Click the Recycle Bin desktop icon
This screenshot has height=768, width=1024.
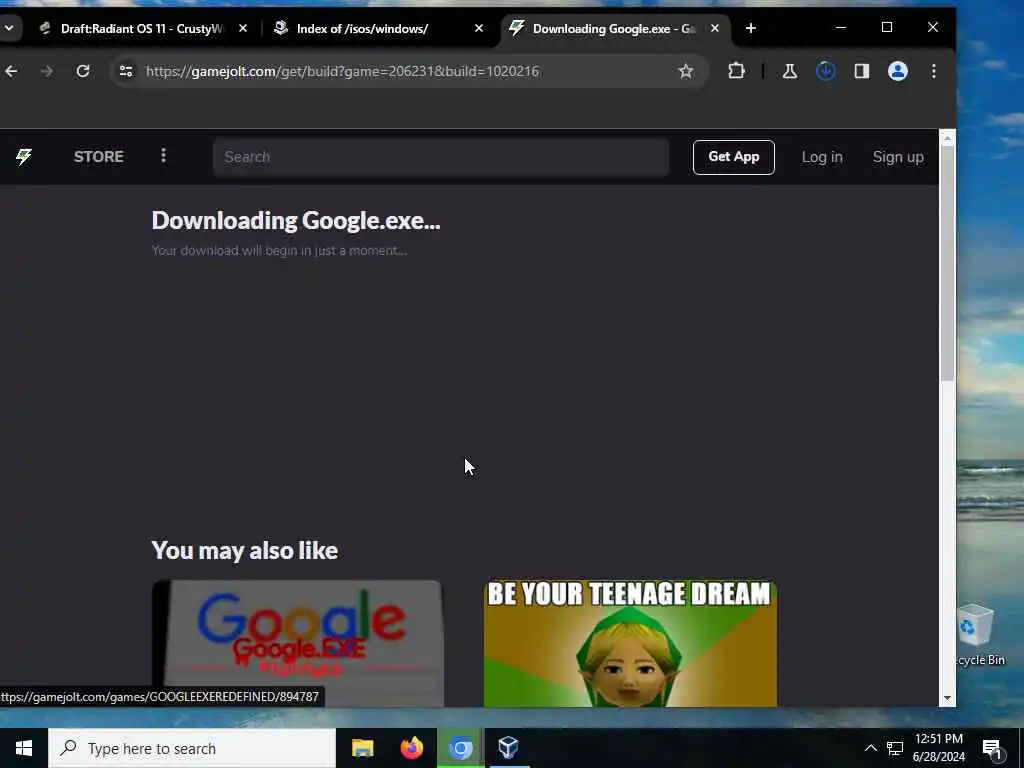[980, 635]
